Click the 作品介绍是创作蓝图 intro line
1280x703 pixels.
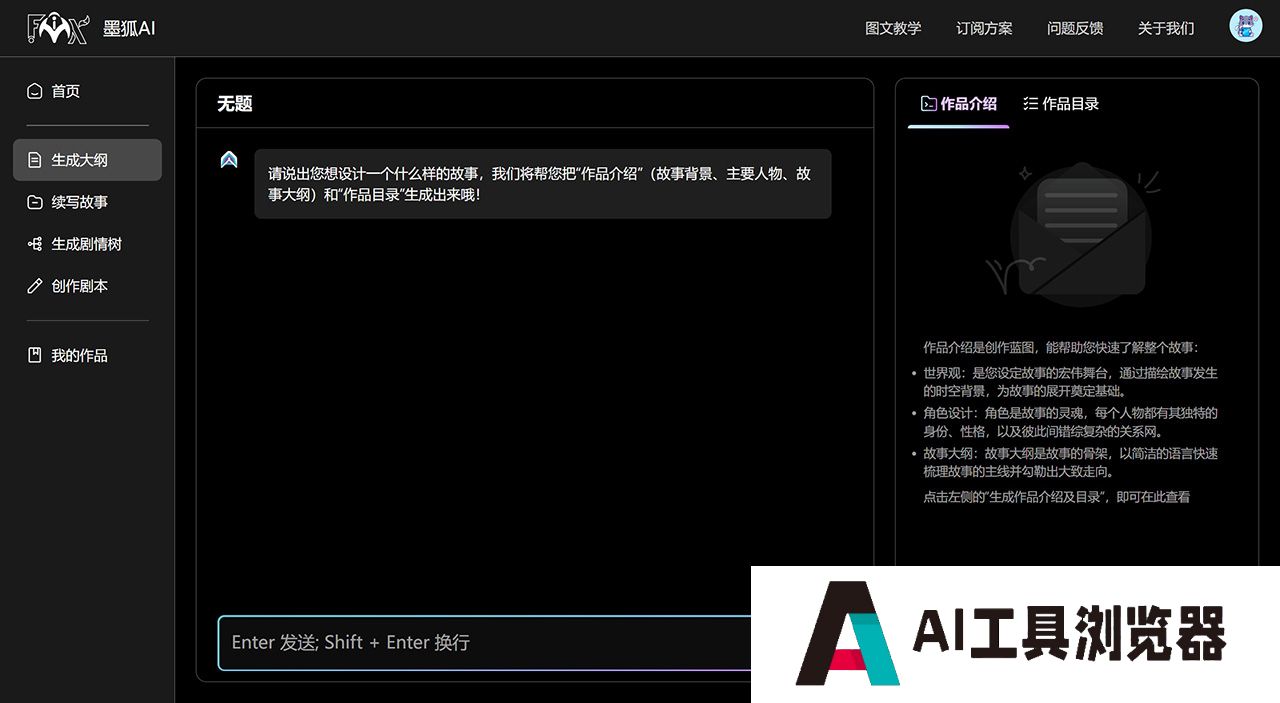coord(1060,348)
